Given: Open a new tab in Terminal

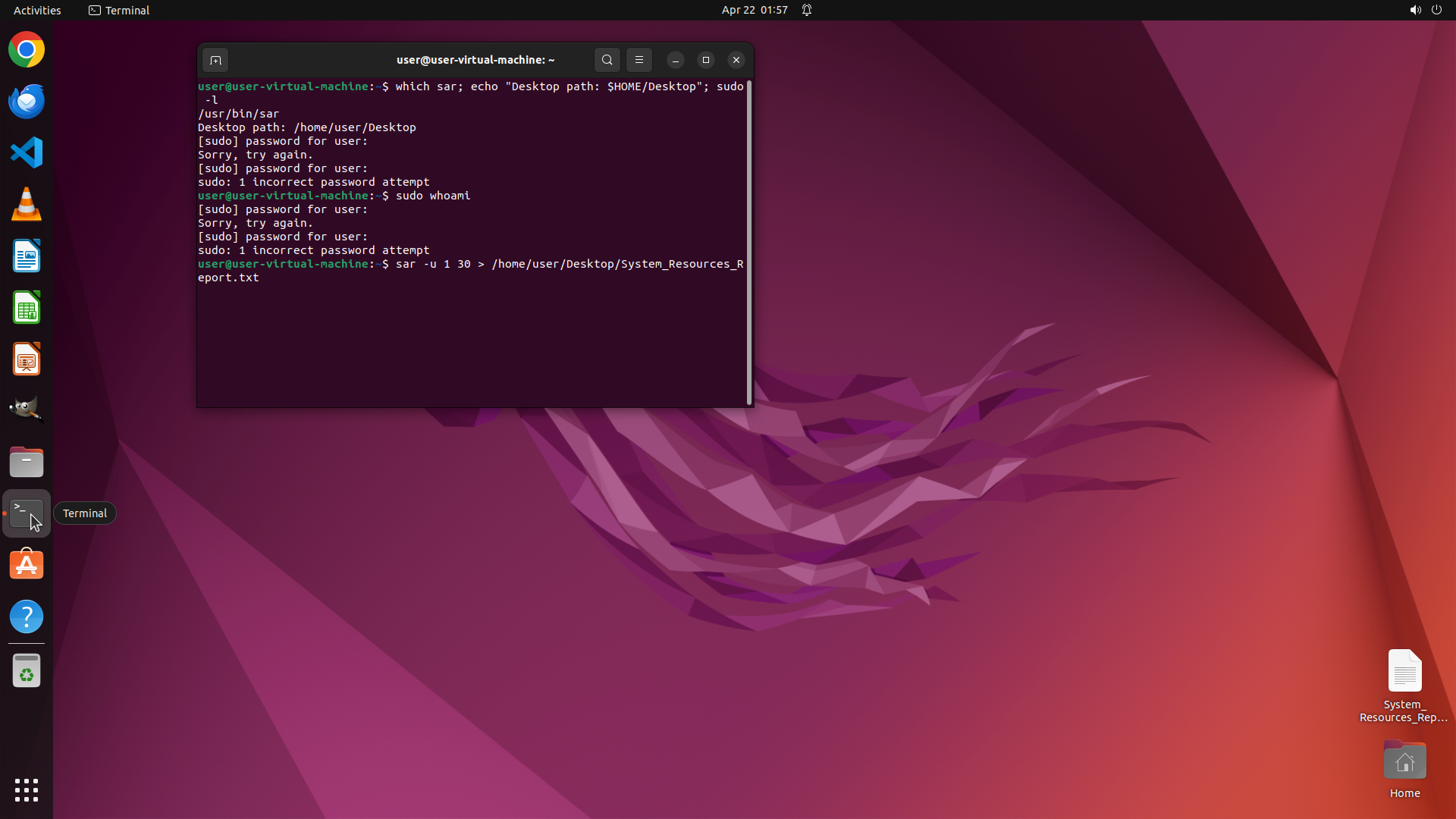Looking at the screenshot, I should click(215, 60).
